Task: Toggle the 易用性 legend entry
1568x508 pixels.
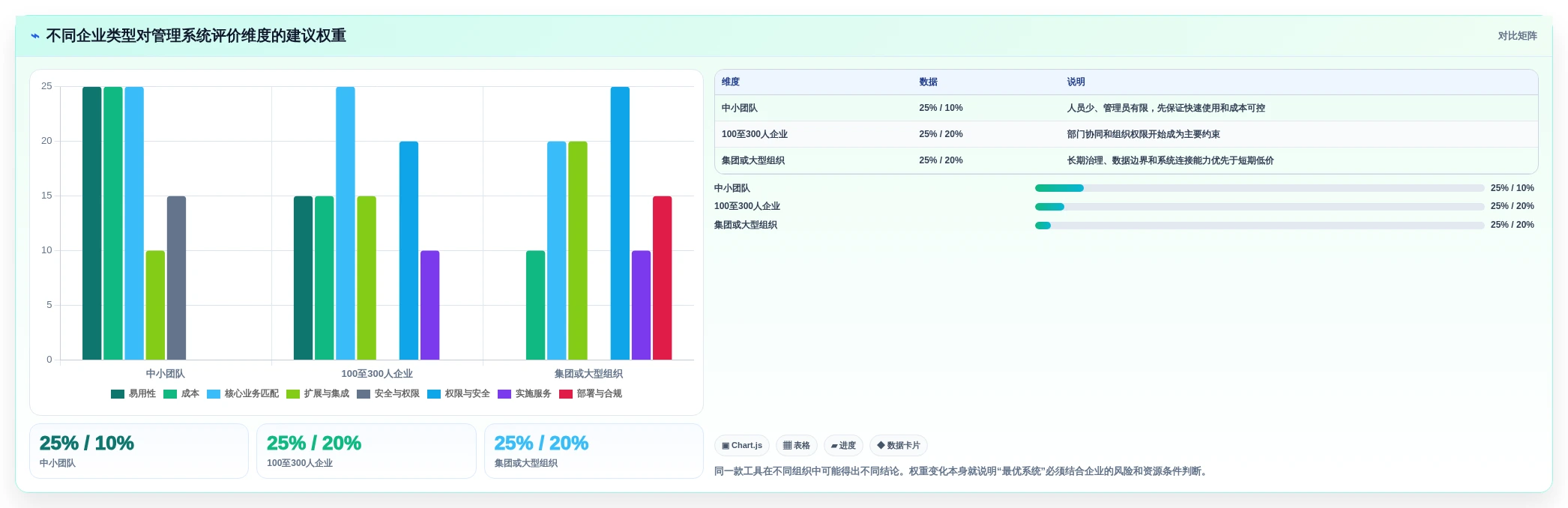Action: pyautogui.click(x=133, y=394)
